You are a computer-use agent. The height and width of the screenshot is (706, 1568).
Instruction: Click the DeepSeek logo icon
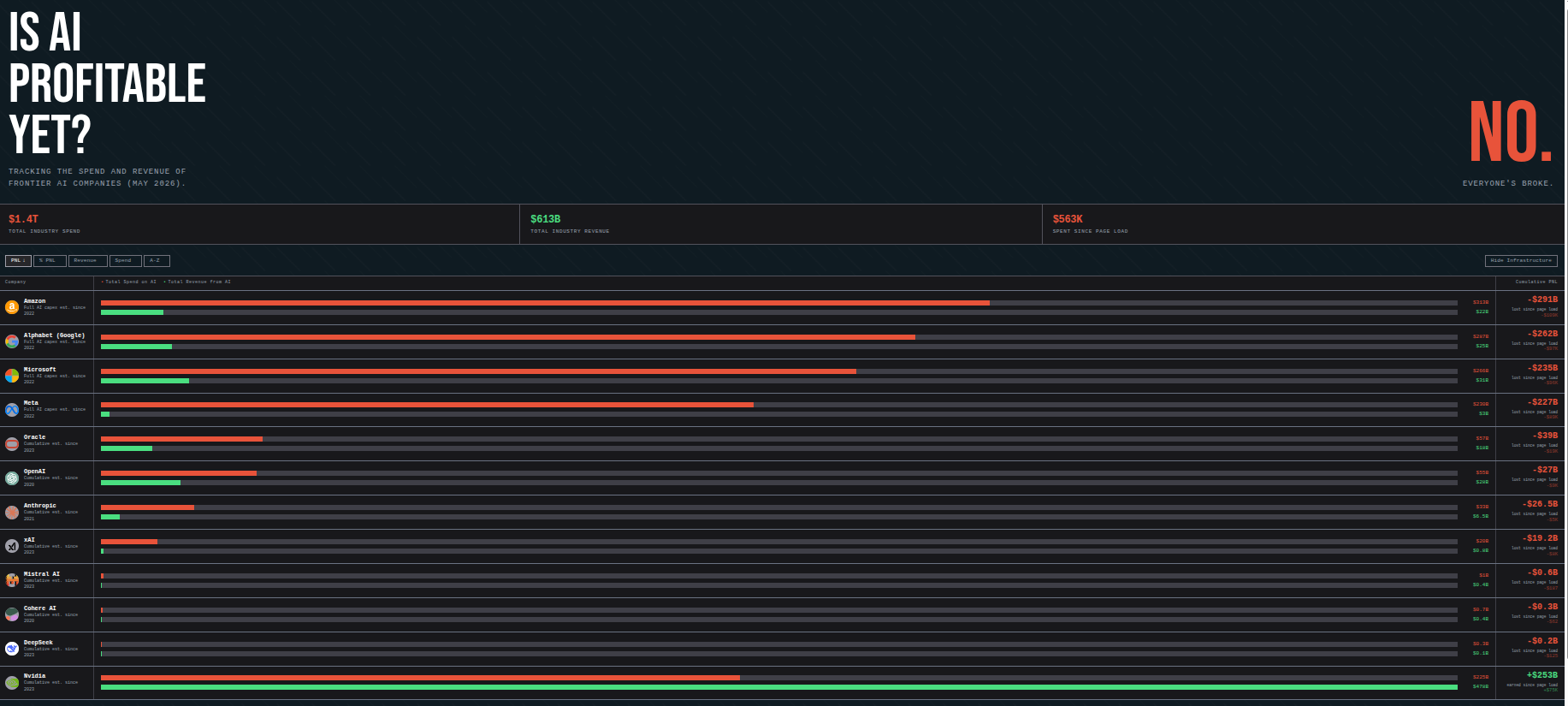point(12,649)
